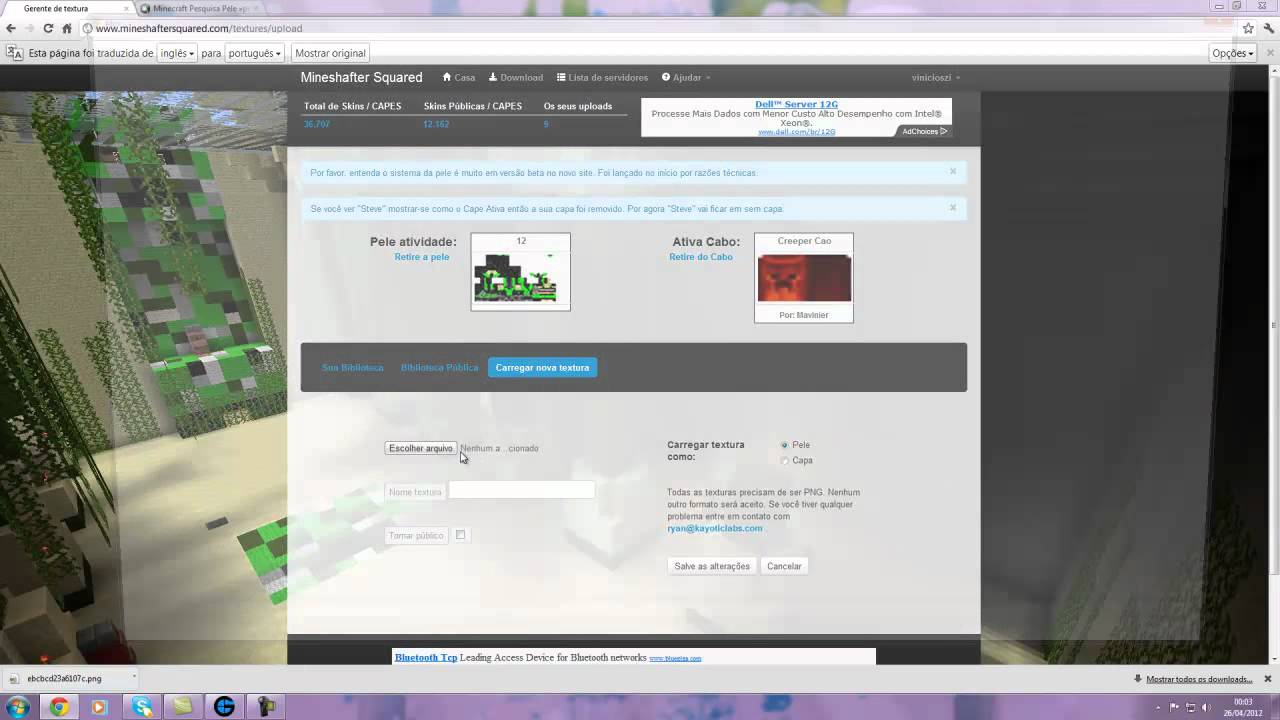Click the Escolher arquivo button
Screen dimensions: 1280x720
[421, 448]
